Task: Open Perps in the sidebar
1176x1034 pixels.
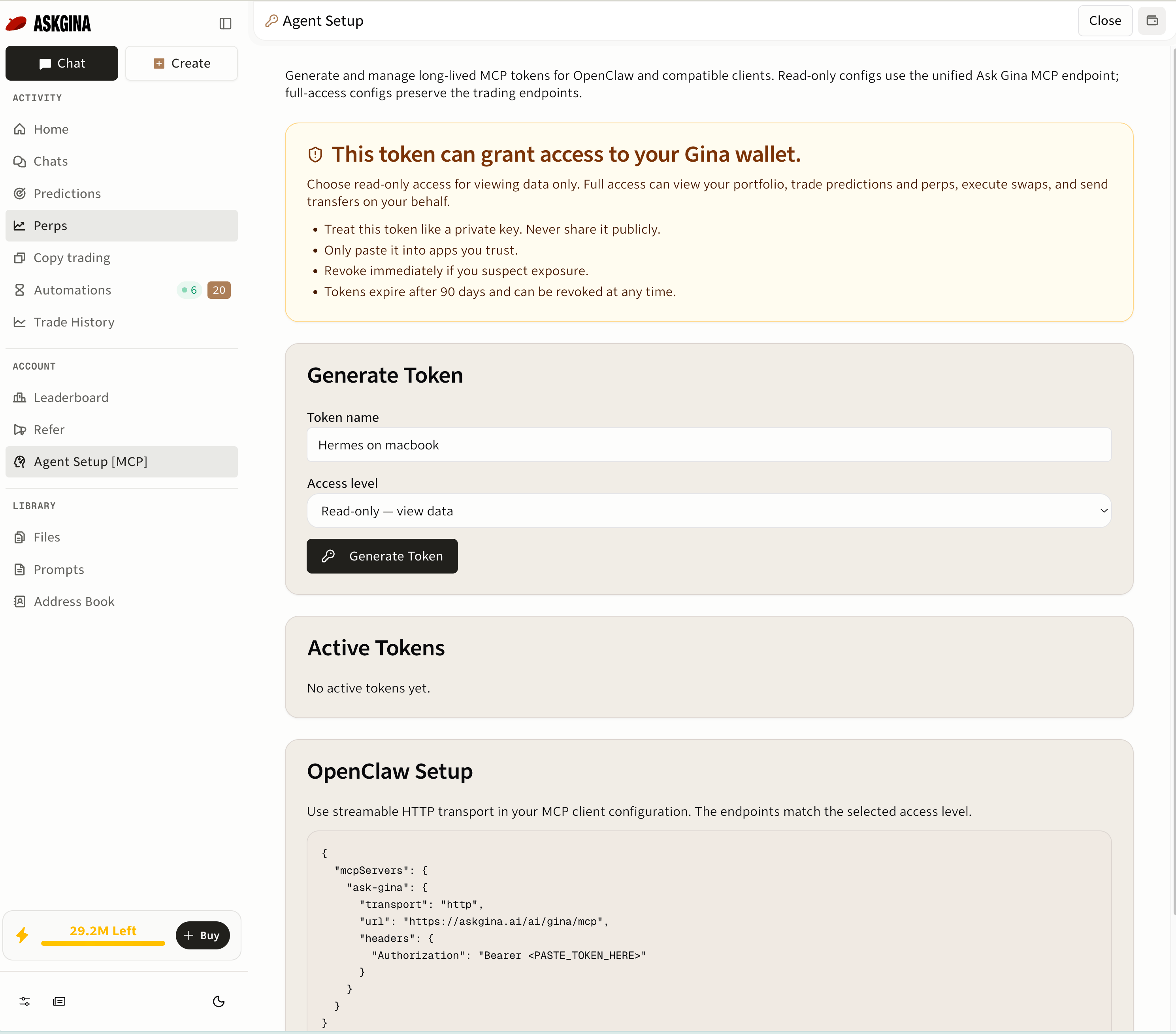Action: 121,226
